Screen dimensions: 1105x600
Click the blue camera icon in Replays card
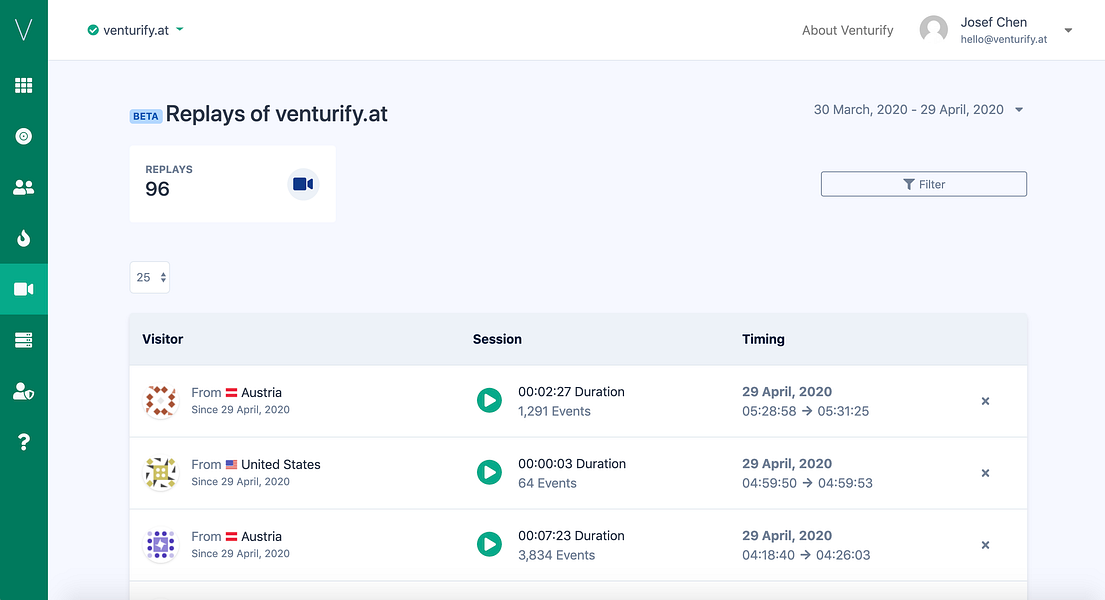tap(304, 184)
